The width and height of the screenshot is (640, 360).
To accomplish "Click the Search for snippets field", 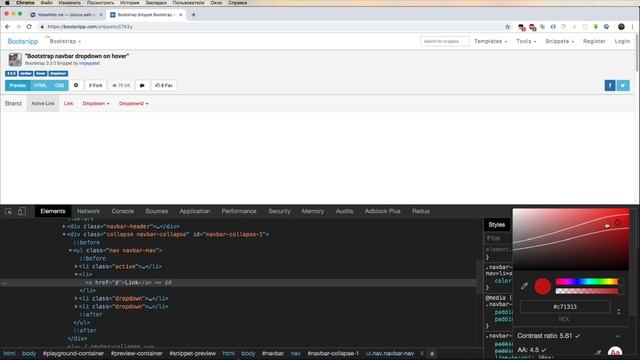I will pos(444,41).
